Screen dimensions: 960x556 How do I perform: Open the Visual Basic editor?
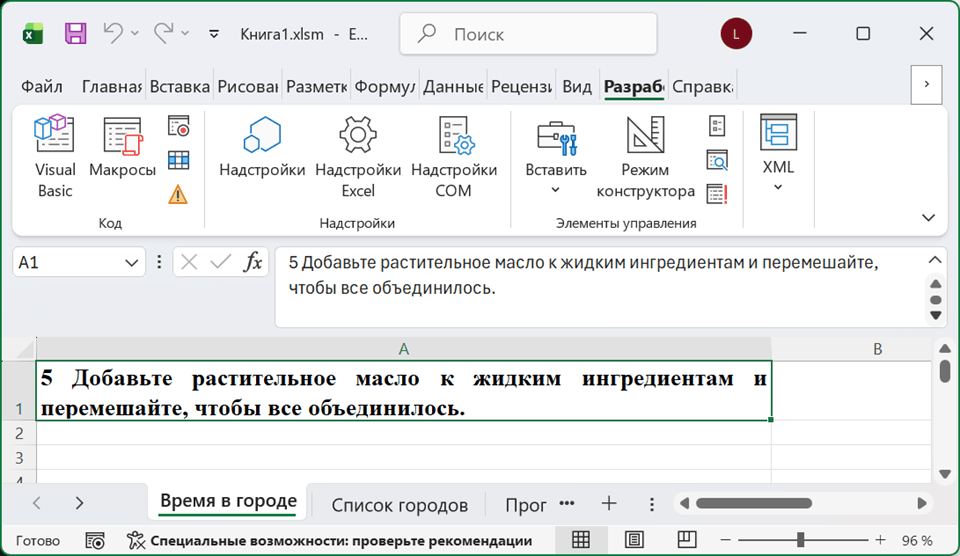54,156
